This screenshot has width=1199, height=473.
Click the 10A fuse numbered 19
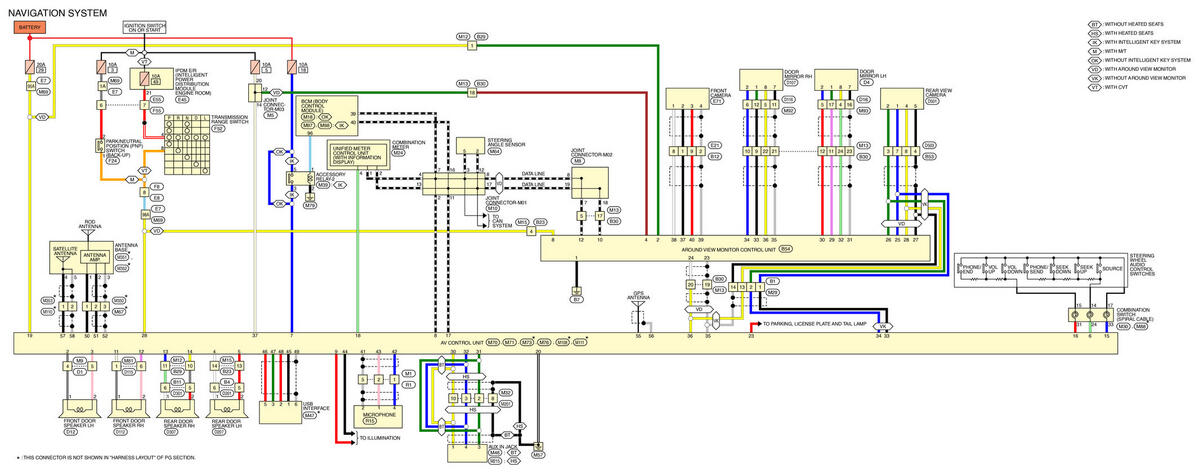point(291,67)
